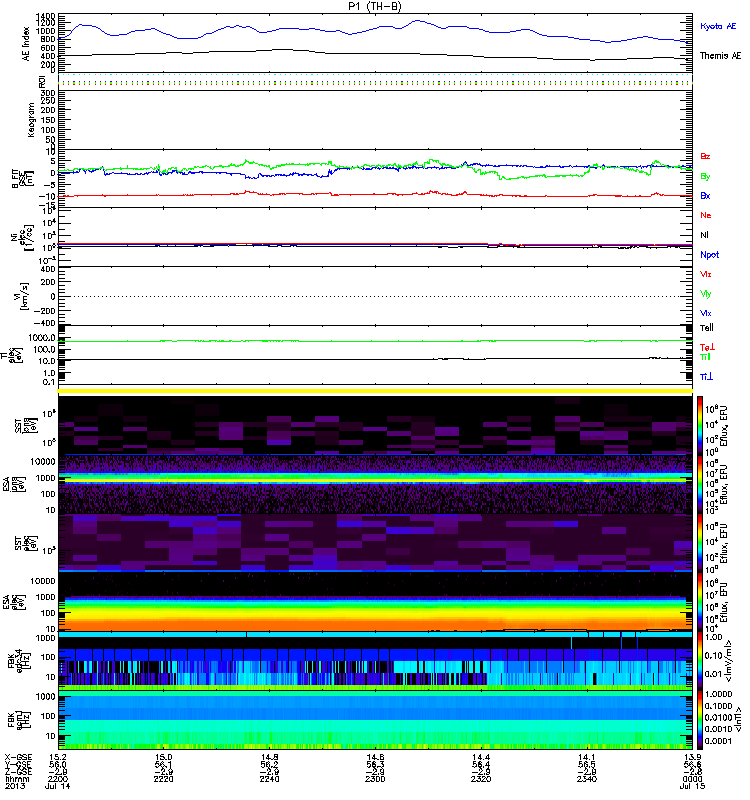Click the "2220" time tick label
The height and width of the screenshot is (800, 750).
click(x=163, y=779)
